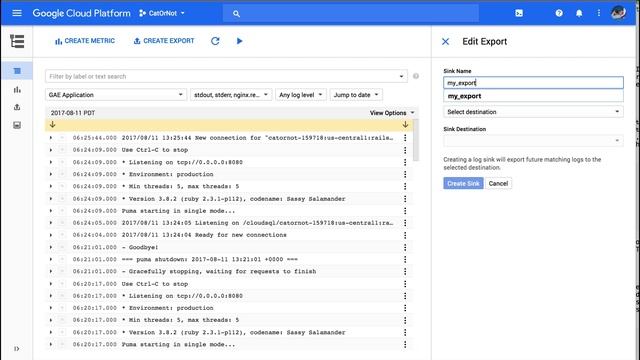Expand the 06:24:09 Puma starting log entry

tap(51, 211)
